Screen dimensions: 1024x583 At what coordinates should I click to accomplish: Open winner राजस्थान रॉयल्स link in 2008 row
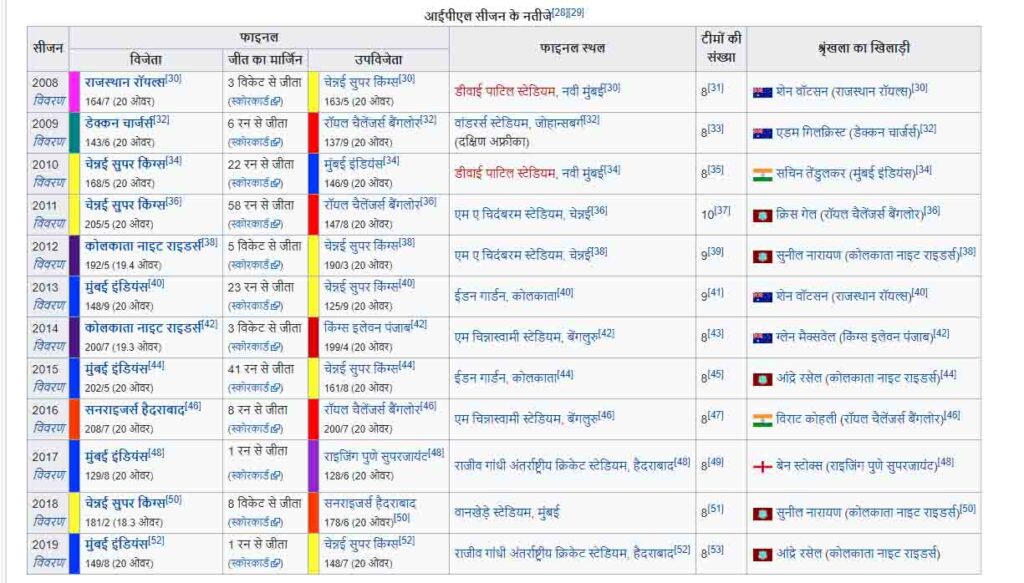point(124,83)
